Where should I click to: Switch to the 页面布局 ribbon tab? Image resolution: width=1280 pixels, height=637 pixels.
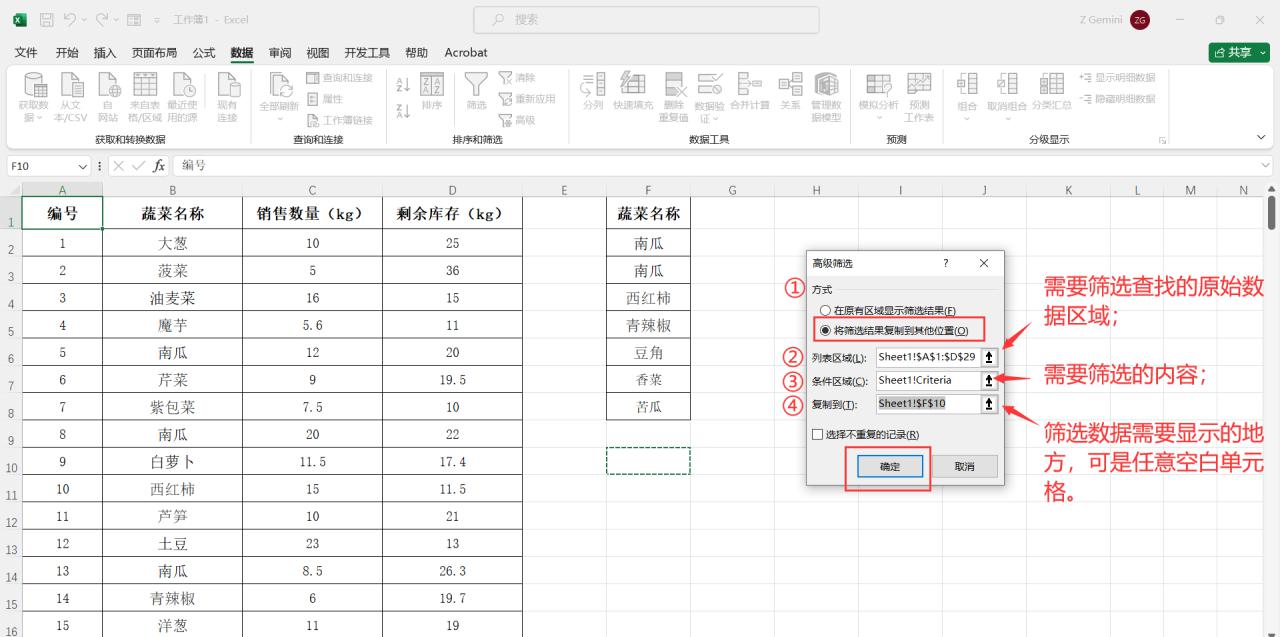pyautogui.click(x=154, y=53)
